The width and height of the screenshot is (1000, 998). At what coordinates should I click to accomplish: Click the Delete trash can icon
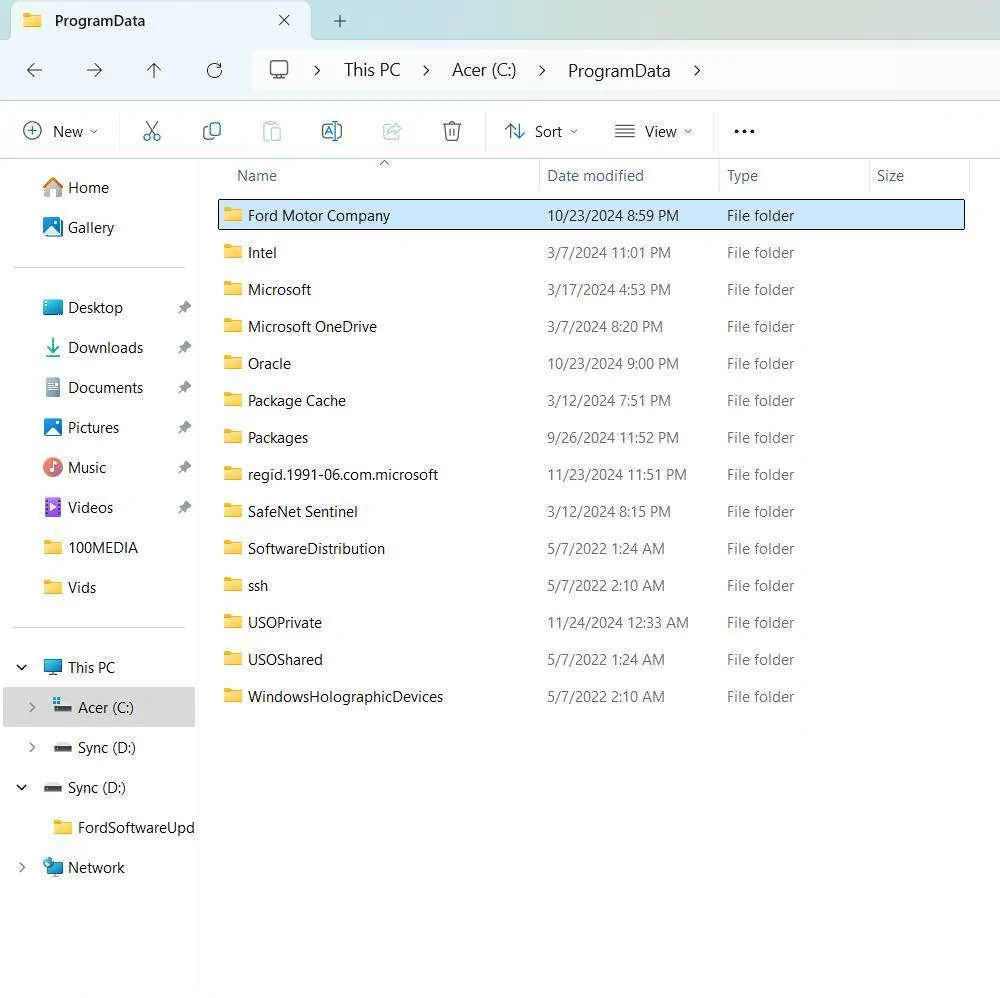(x=452, y=131)
